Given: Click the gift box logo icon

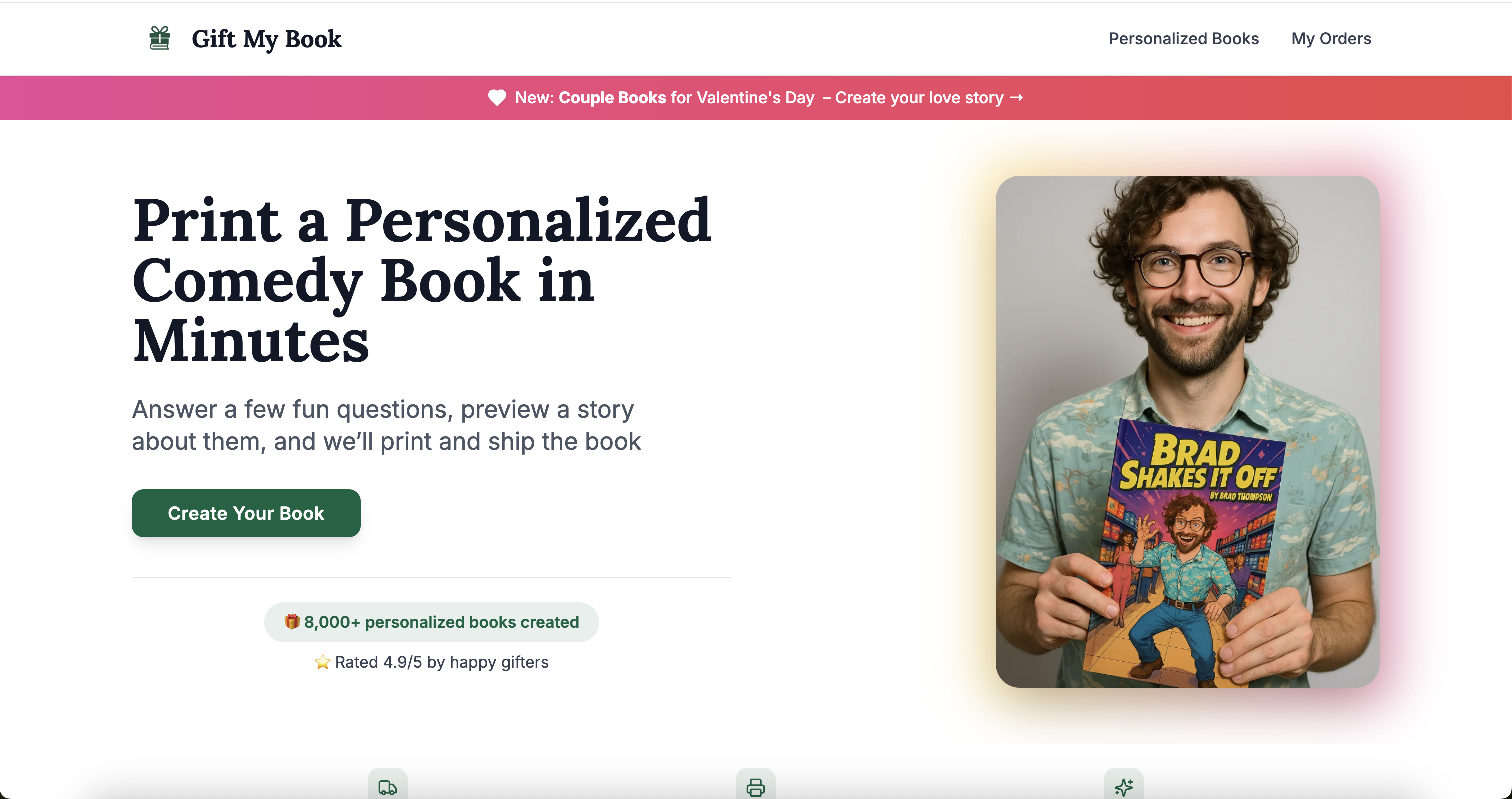Looking at the screenshot, I should point(159,37).
